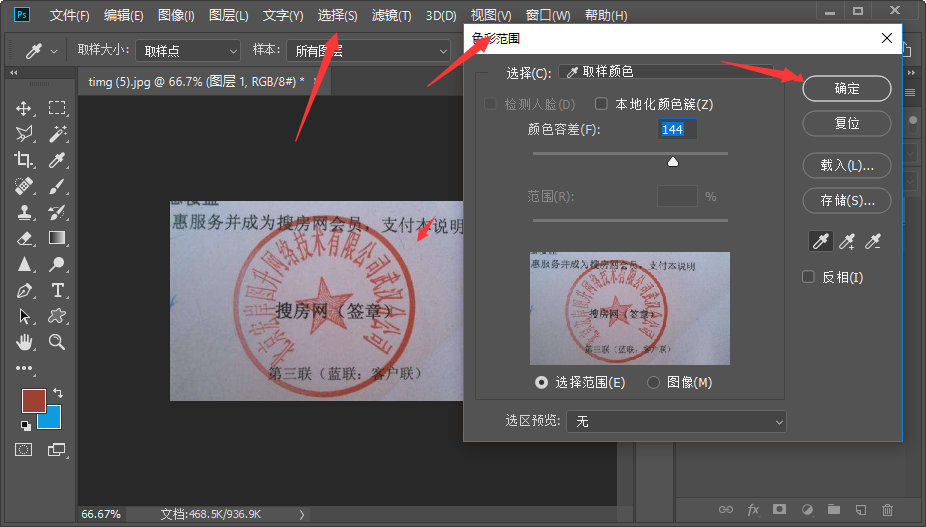Enable the 本地化颜色簇(Z) checkbox

point(601,104)
